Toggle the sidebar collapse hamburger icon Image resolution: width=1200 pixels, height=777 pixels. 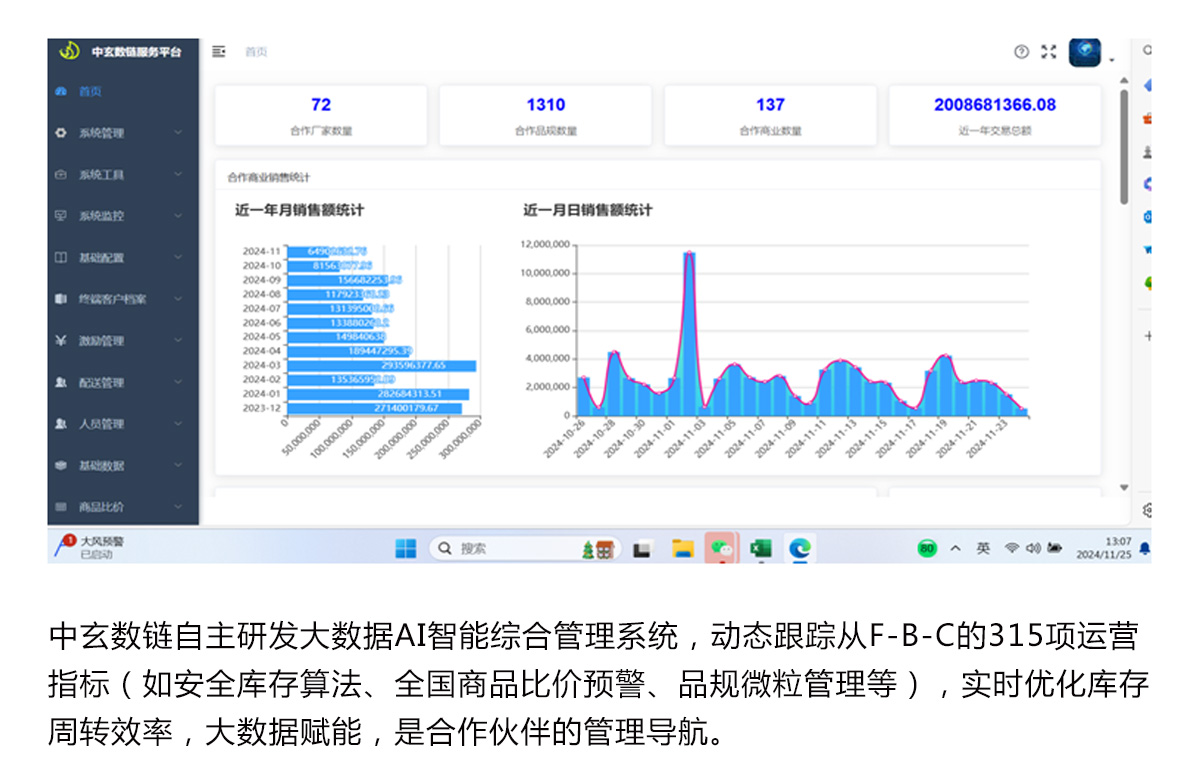219,51
